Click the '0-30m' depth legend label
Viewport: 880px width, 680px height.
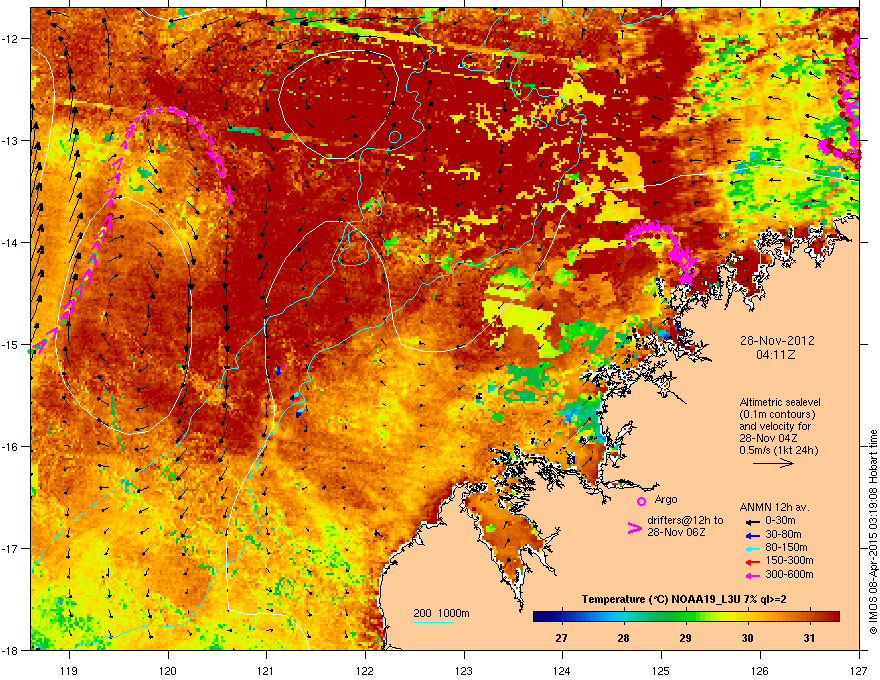pos(780,521)
